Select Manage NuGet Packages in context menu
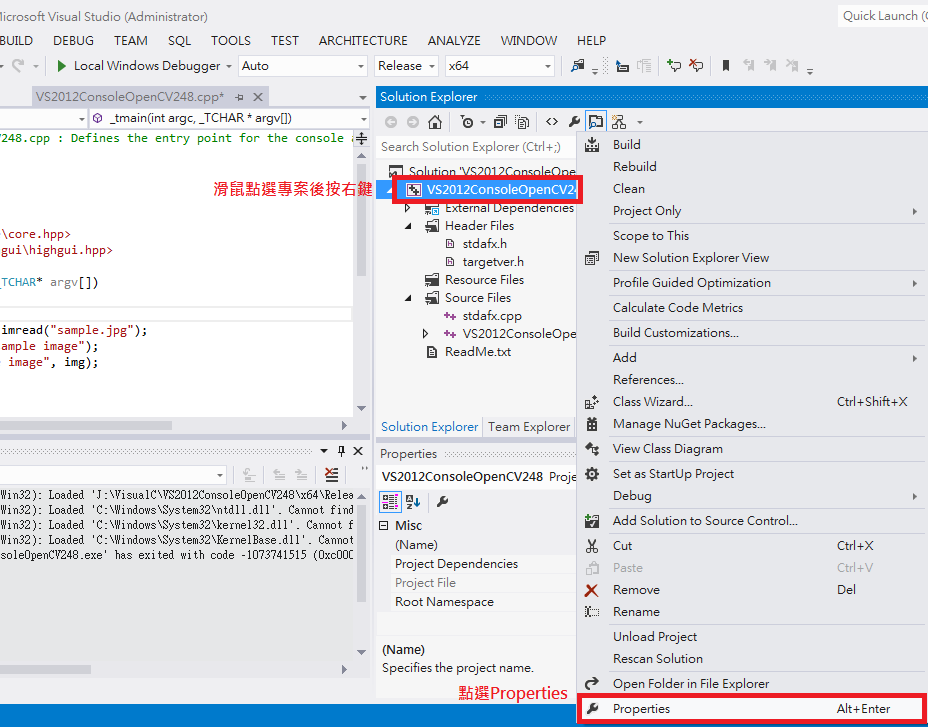Screen dimensions: 928x727 [751, 424]
